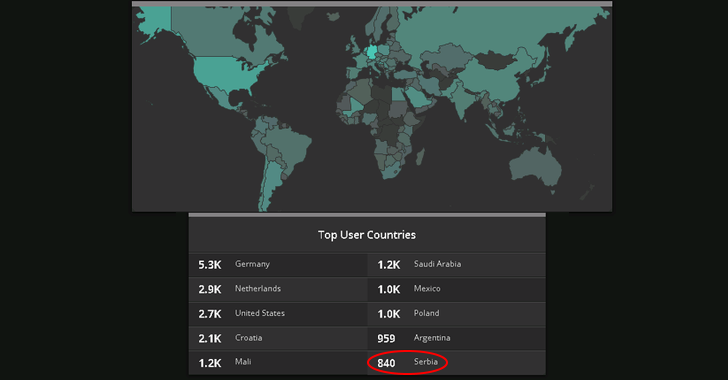Click the Germany row in country list
This screenshot has height=380, width=728.
(278, 265)
